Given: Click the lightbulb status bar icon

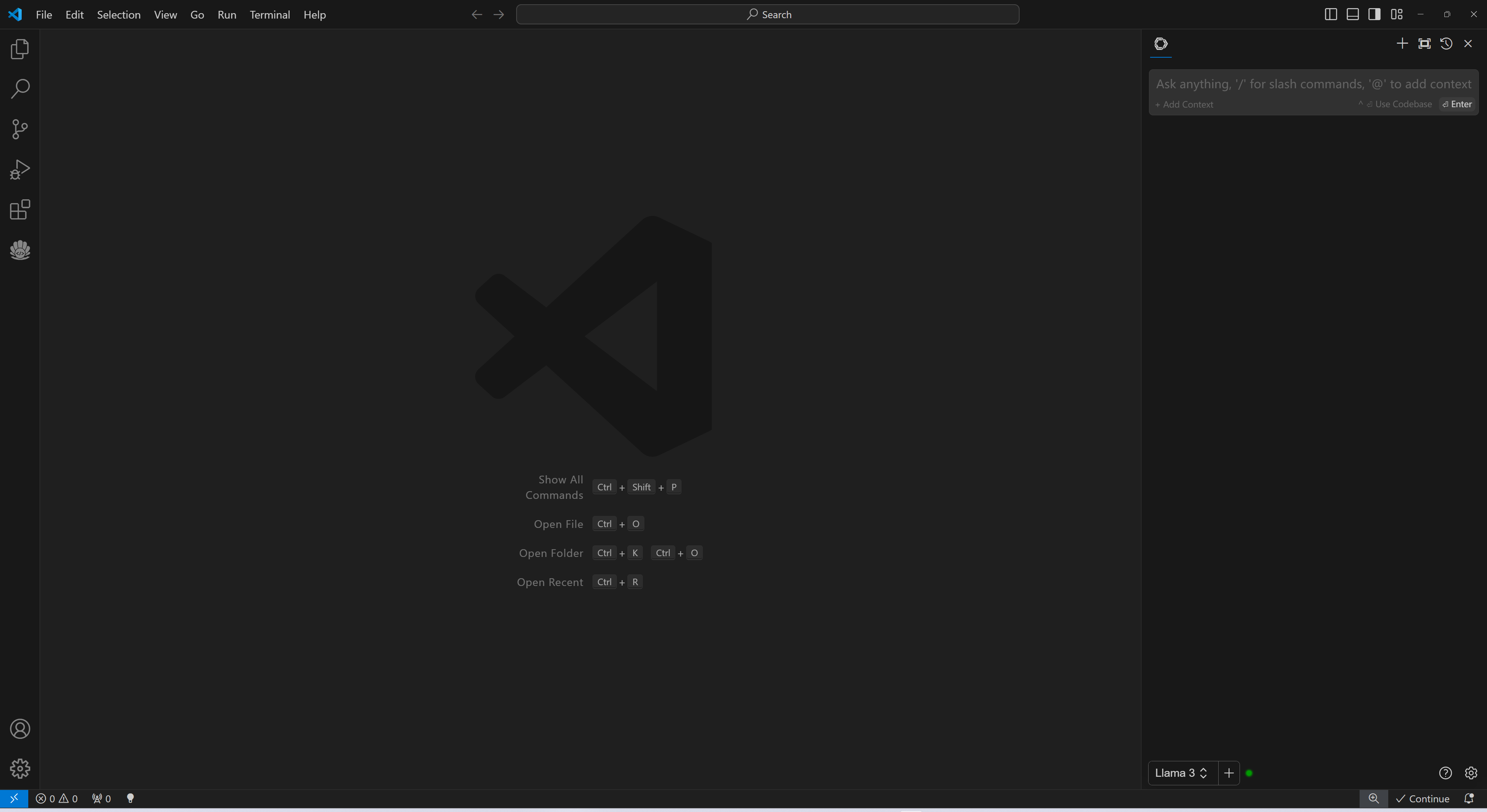Looking at the screenshot, I should (130, 799).
